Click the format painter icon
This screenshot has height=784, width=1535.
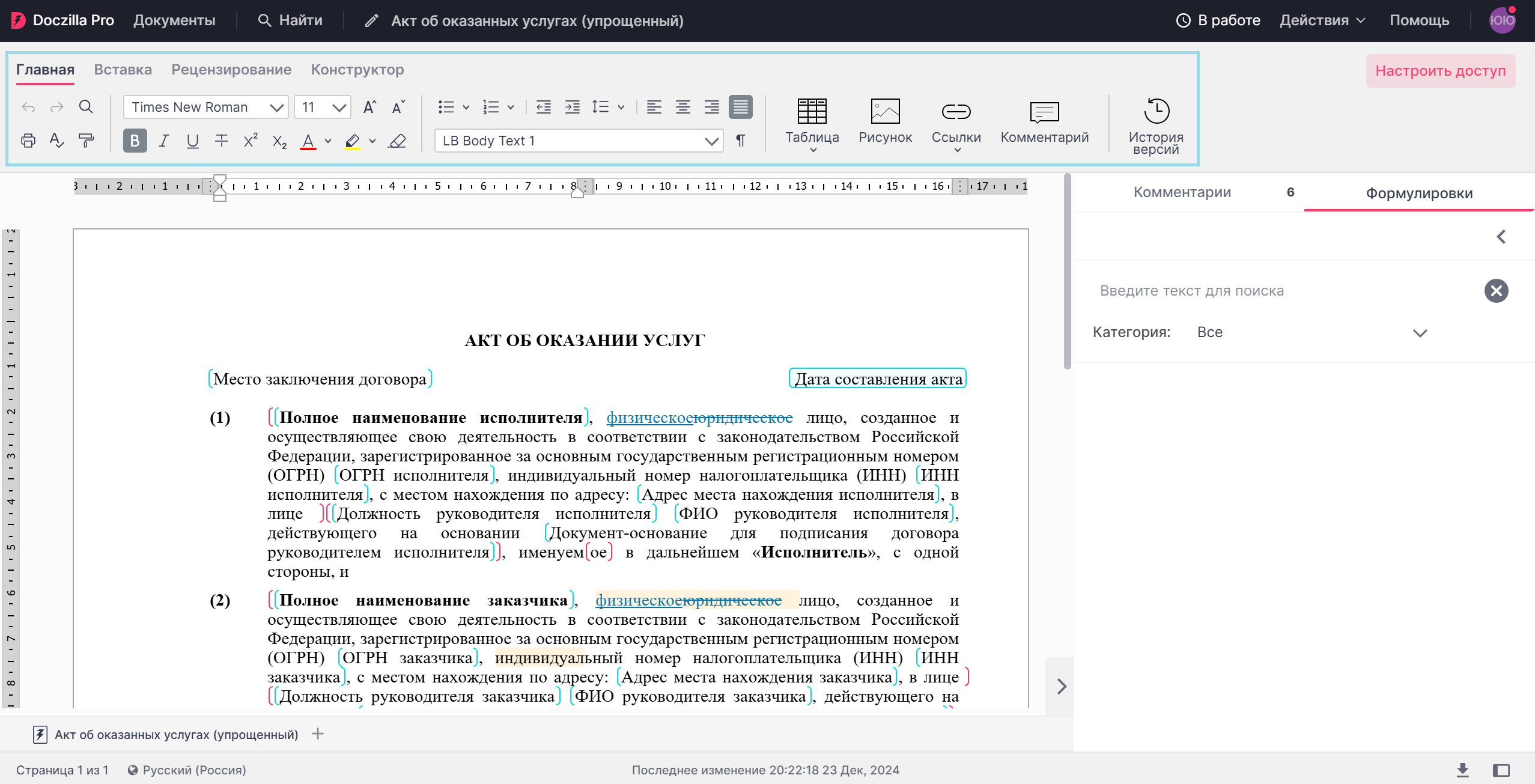(86, 141)
